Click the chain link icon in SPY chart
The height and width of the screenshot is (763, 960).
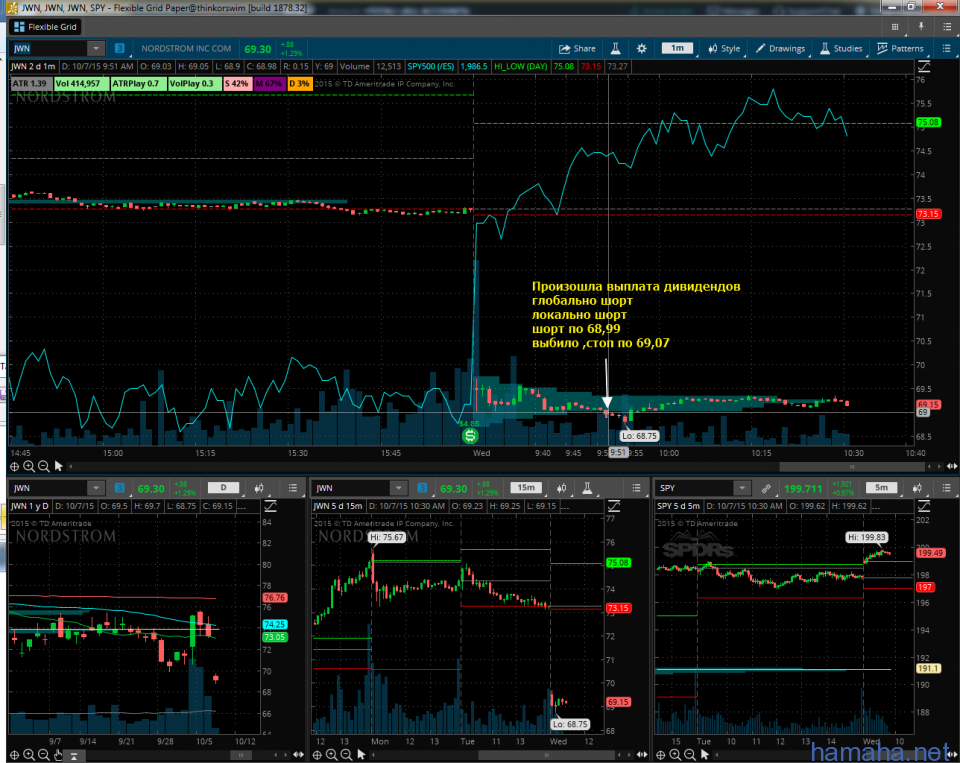pos(765,488)
